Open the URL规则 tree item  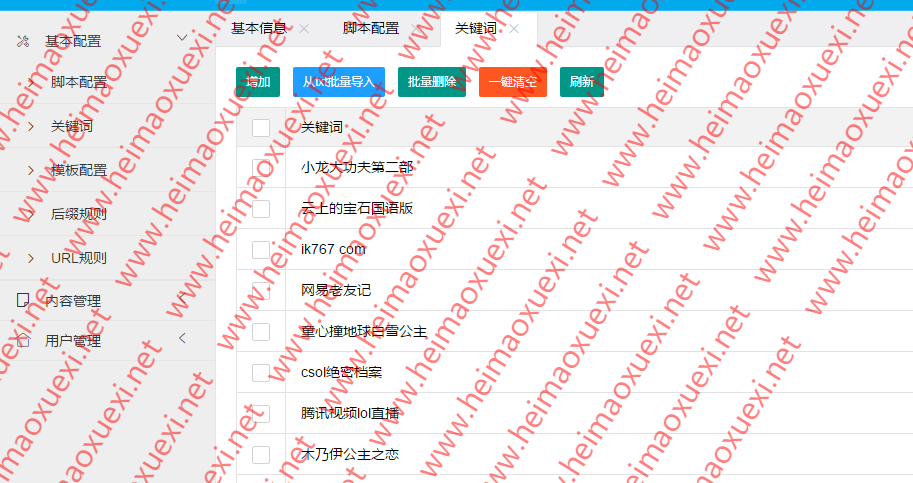tap(79, 258)
